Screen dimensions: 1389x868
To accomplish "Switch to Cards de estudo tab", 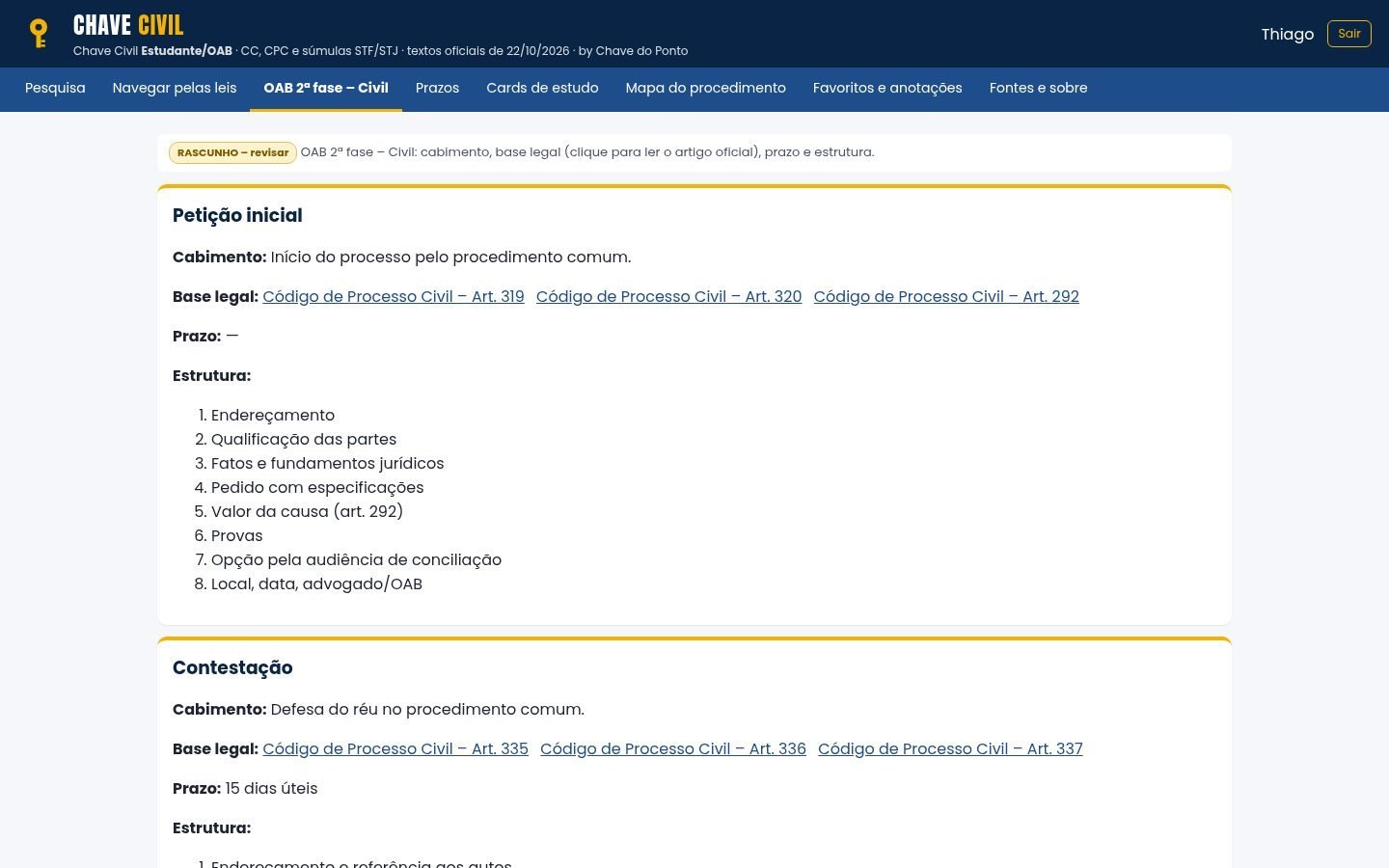I will click(542, 88).
